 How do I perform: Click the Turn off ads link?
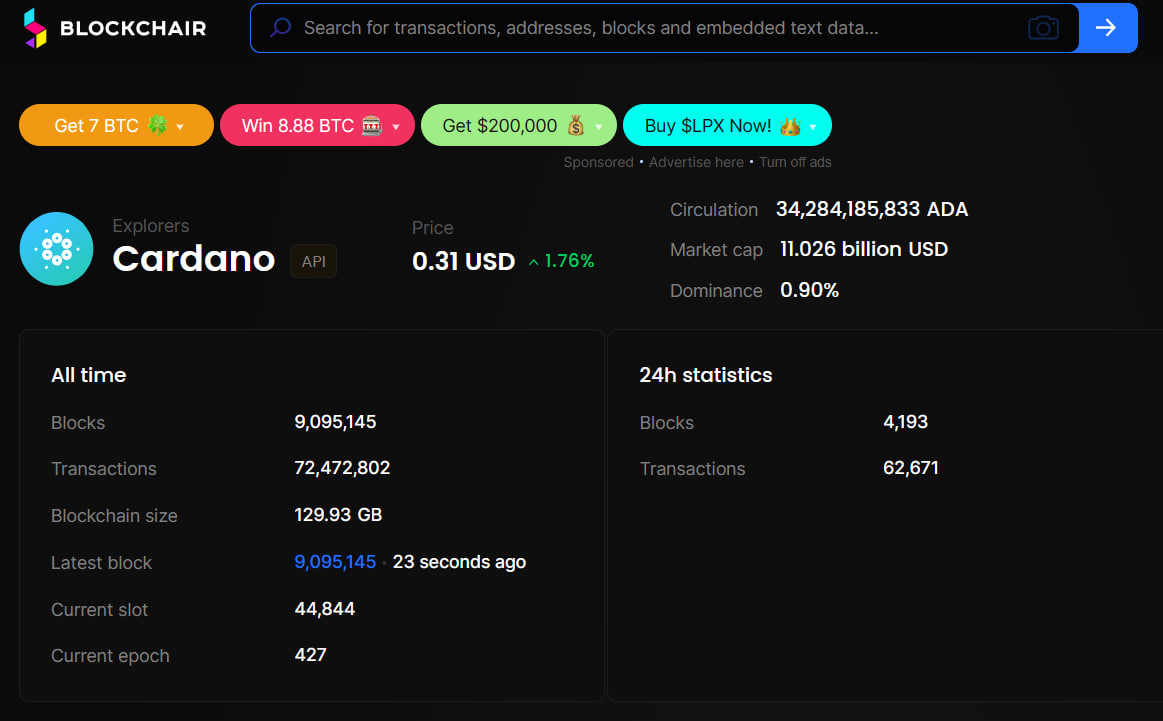pyautogui.click(x=795, y=162)
